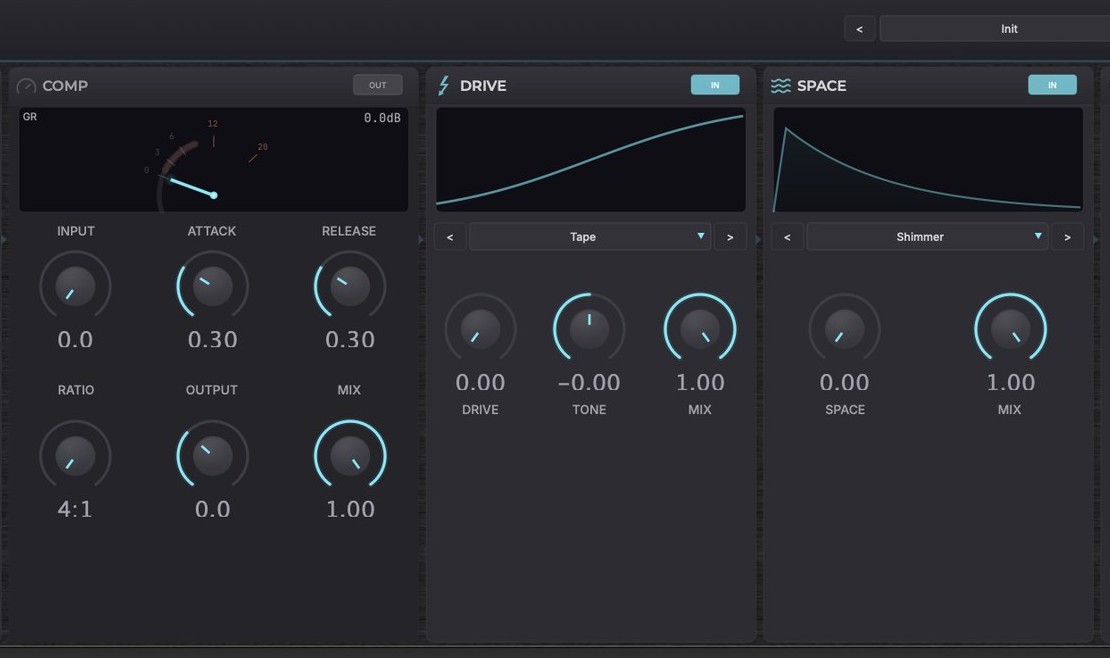1110x658 pixels.
Task: Click the -0.00 tone value
Action: click(x=589, y=382)
